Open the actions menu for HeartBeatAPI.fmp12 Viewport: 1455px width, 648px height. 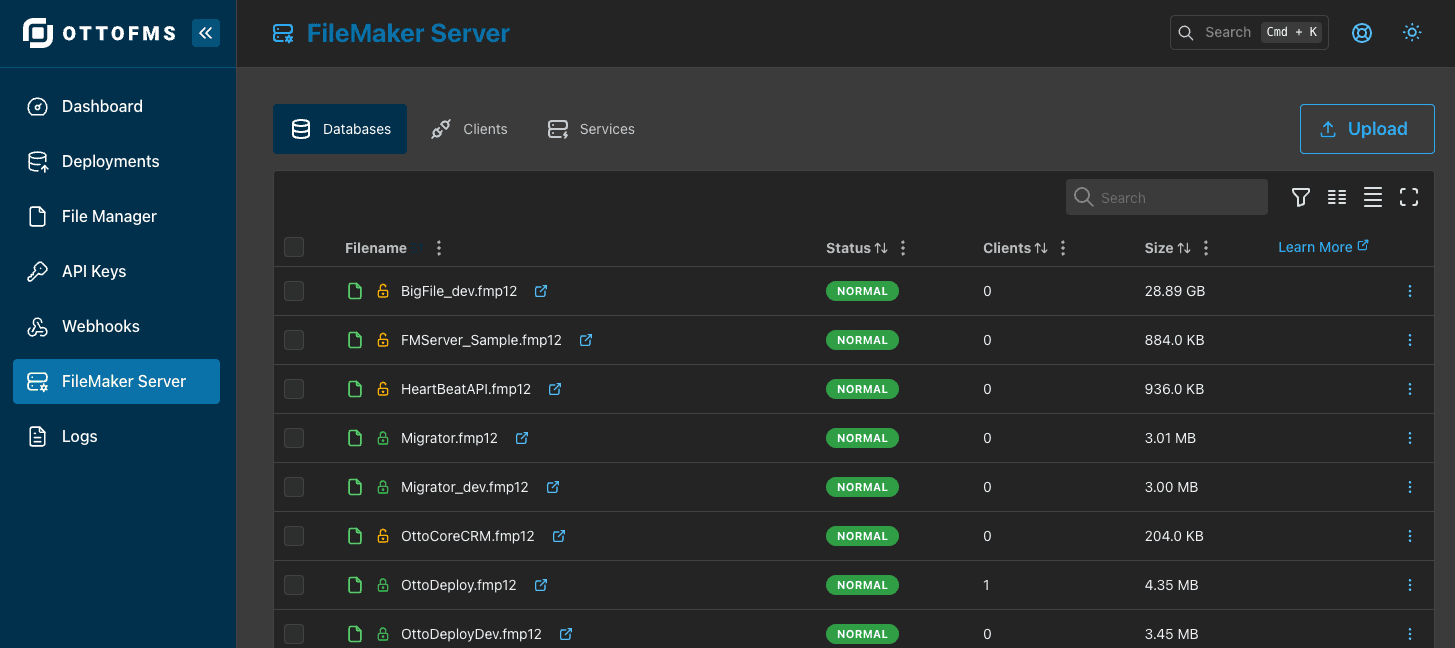click(1410, 389)
